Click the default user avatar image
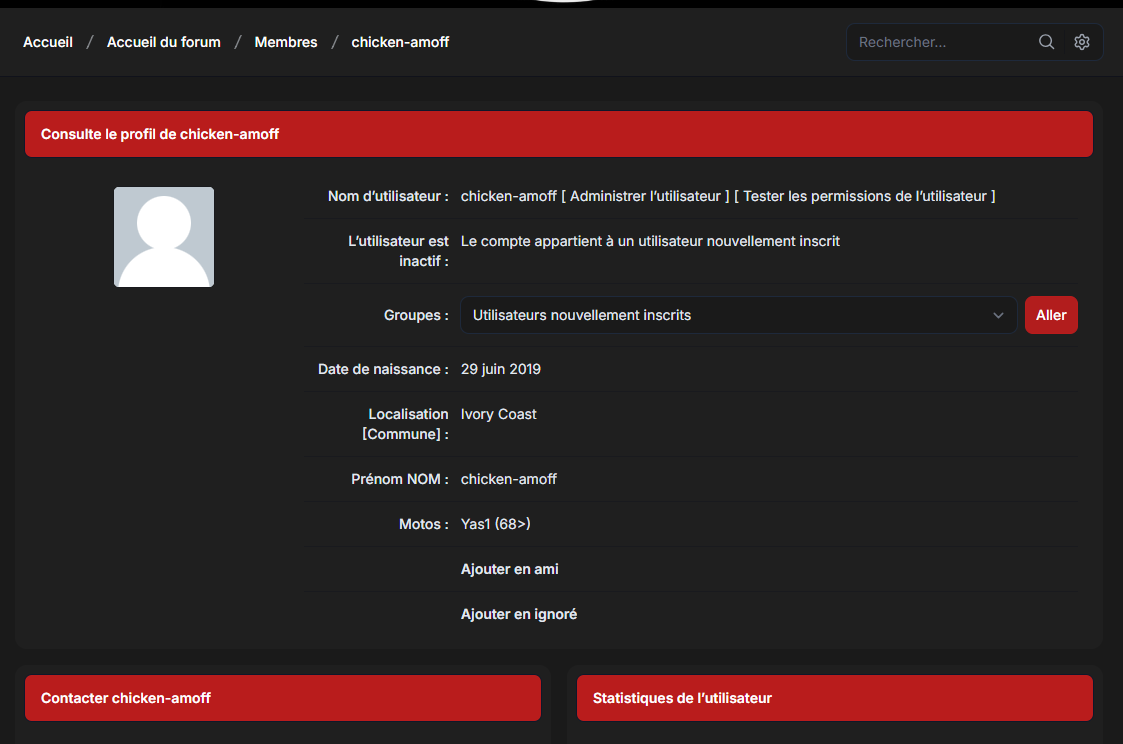This screenshot has width=1123, height=744. (x=164, y=237)
